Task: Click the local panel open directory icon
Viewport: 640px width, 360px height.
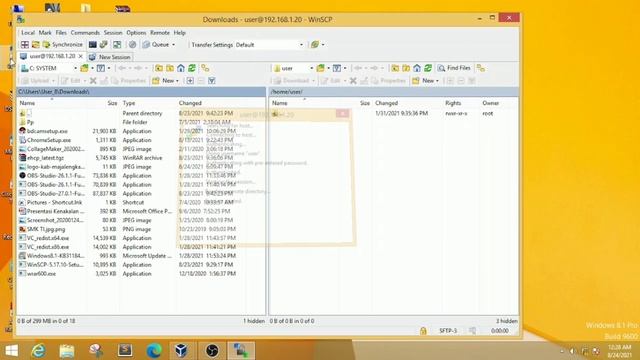Action: point(84,68)
